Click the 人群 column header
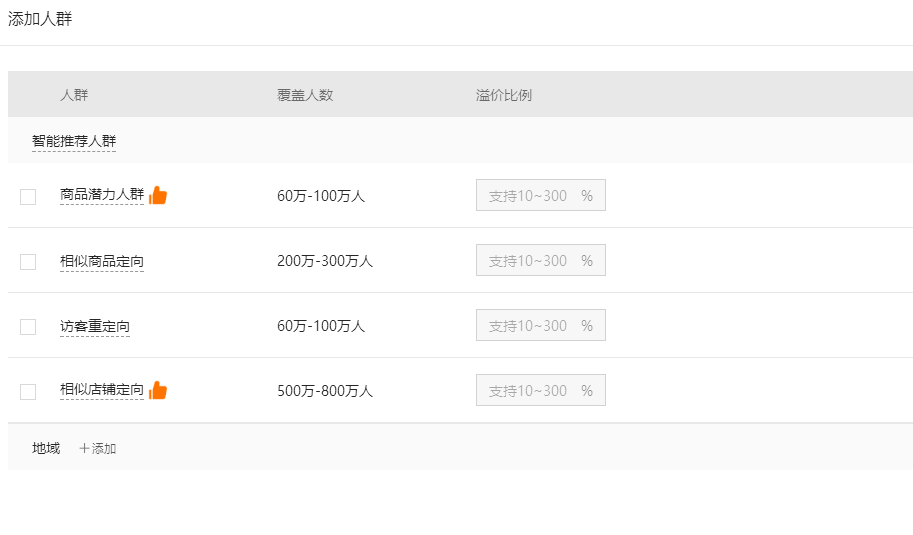The image size is (913, 535). pyautogui.click(x=74, y=95)
